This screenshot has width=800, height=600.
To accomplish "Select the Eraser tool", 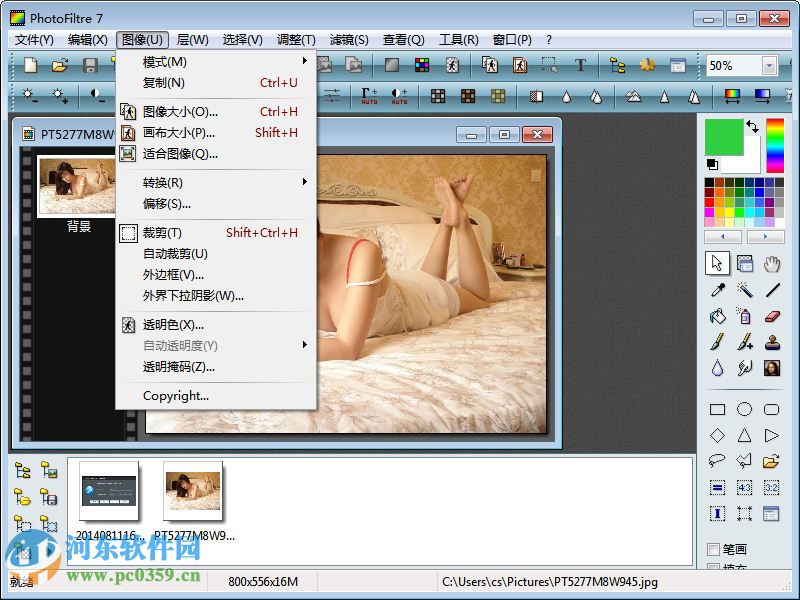I will click(772, 316).
